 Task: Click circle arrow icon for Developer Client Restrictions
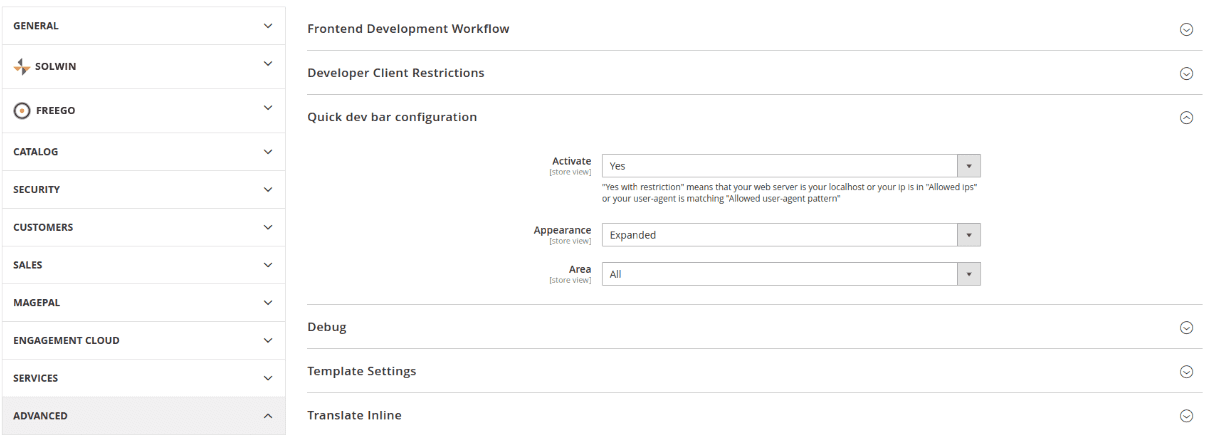[1186, 73]
